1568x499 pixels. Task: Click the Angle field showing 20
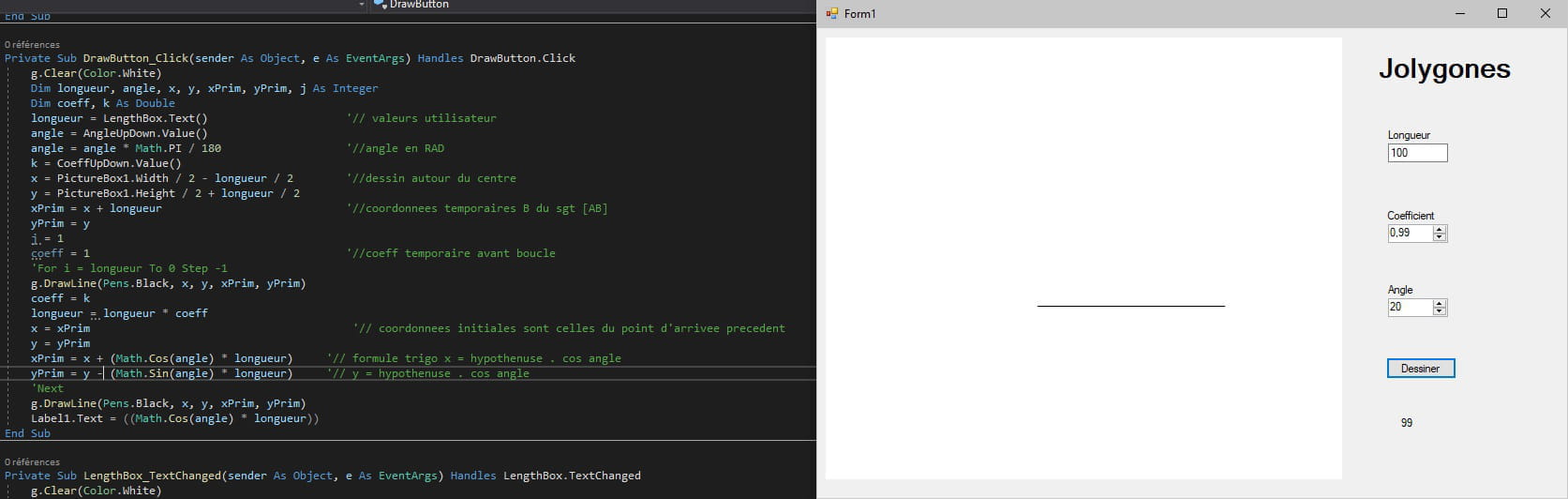(1411, 307)
